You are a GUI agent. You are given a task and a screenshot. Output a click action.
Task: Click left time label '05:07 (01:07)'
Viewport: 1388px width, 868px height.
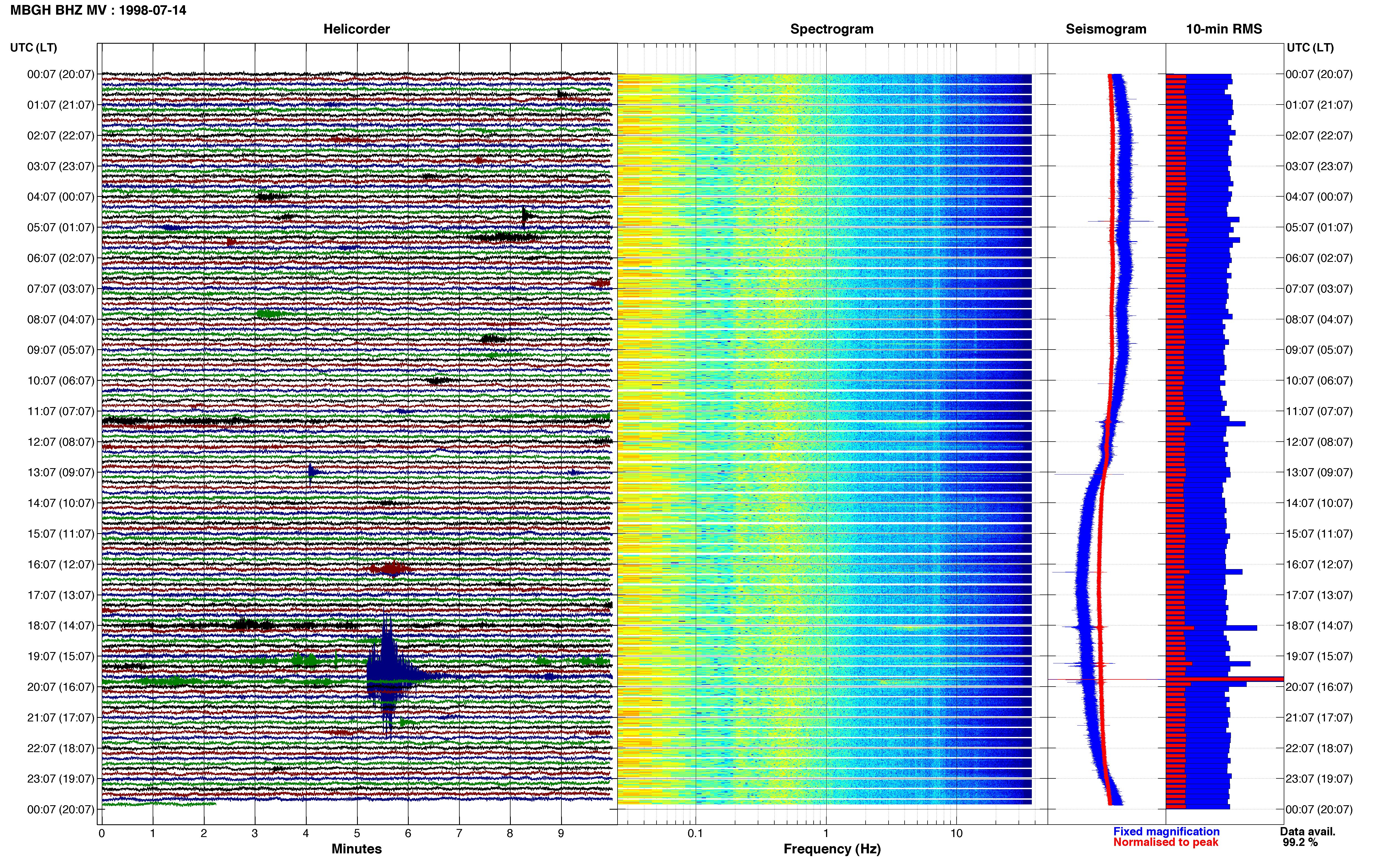pyautogui.click(x=60, y=227)
